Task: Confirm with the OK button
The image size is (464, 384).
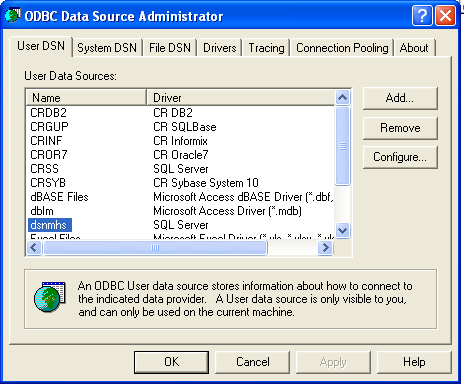Action: [x=171, y=362]
